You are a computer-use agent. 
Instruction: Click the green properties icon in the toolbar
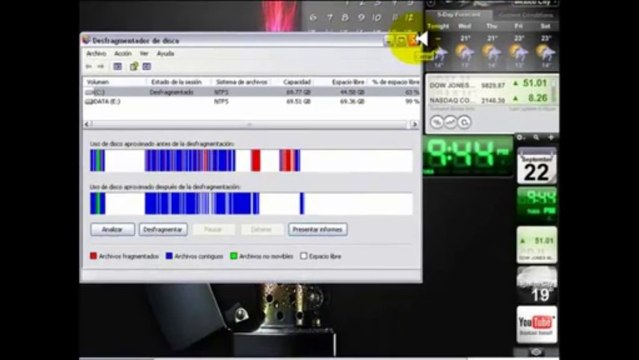coord(134,66)
